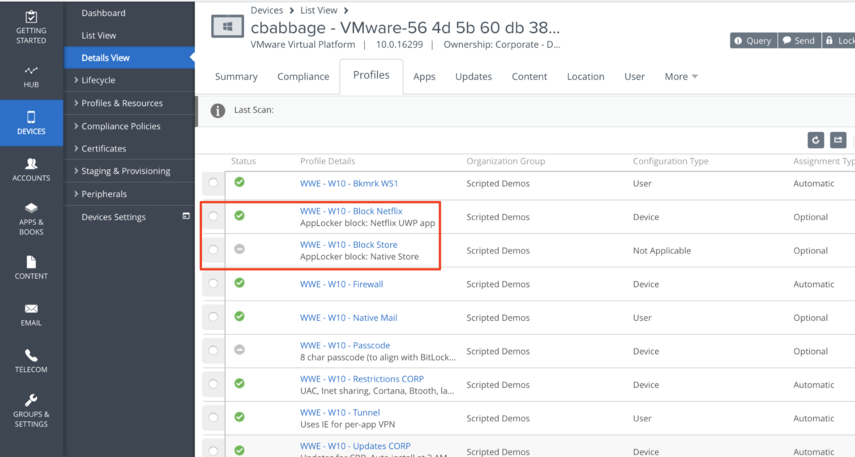This screenshot has height=457, width=855.
Task: Click the refresh icon above the table
Action: 815,141
